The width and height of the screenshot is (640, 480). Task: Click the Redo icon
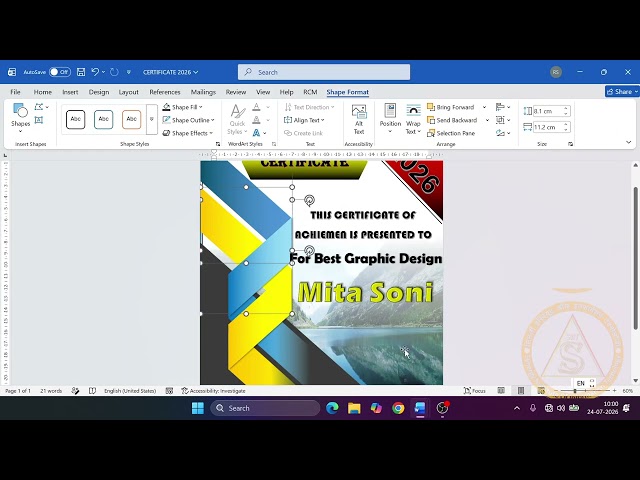(x=114, y=72)
